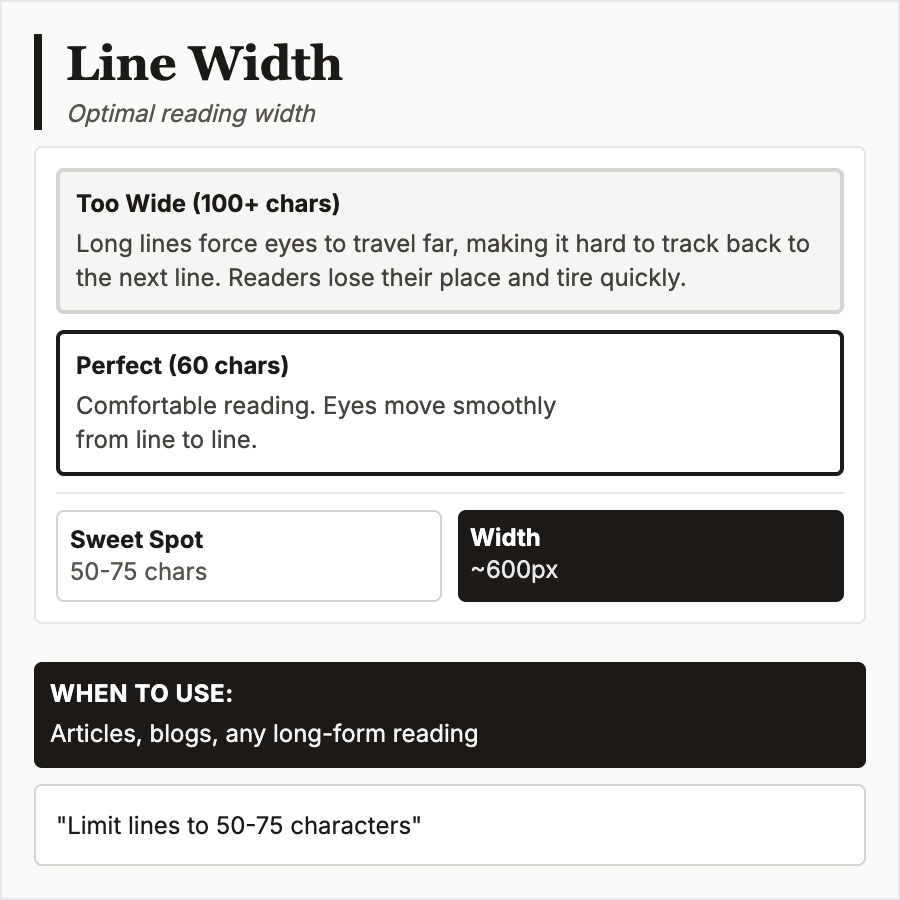
Task: Click the dark "Width" label
Action: (505, 538)
